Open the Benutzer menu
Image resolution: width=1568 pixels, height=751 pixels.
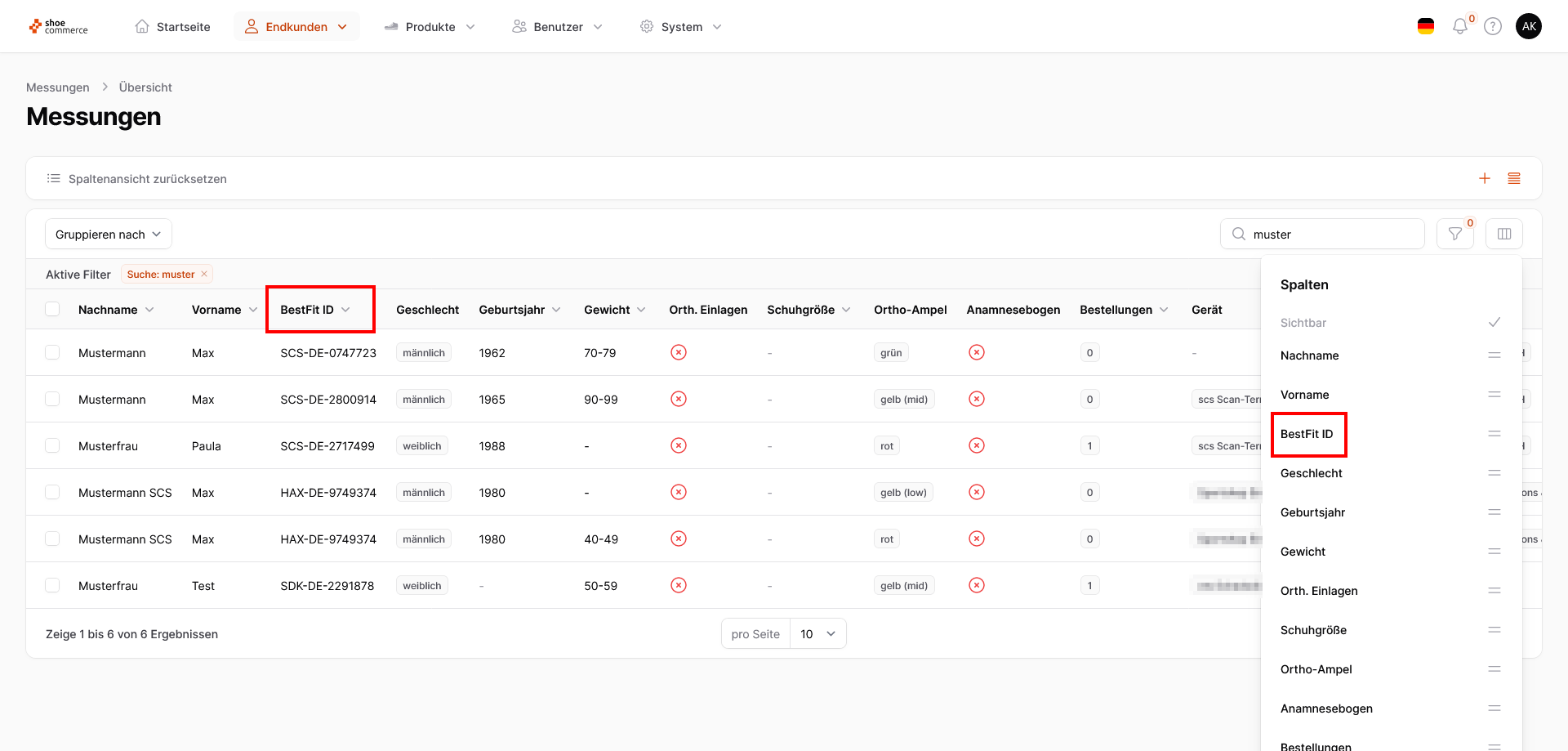pyautogui.click(x=558, y=27)
